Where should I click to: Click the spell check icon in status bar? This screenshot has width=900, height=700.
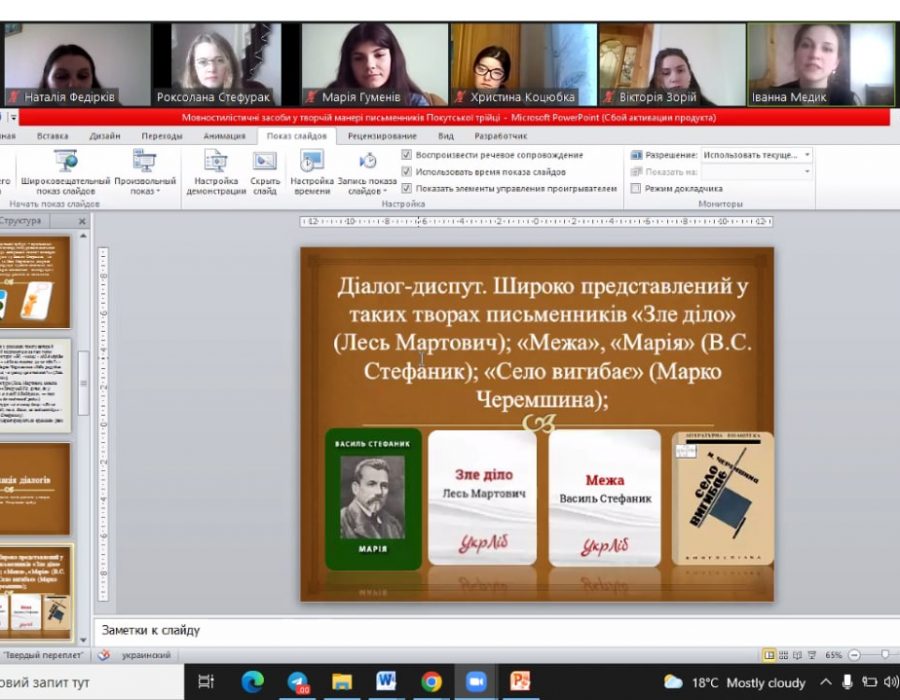coord(103,656)
